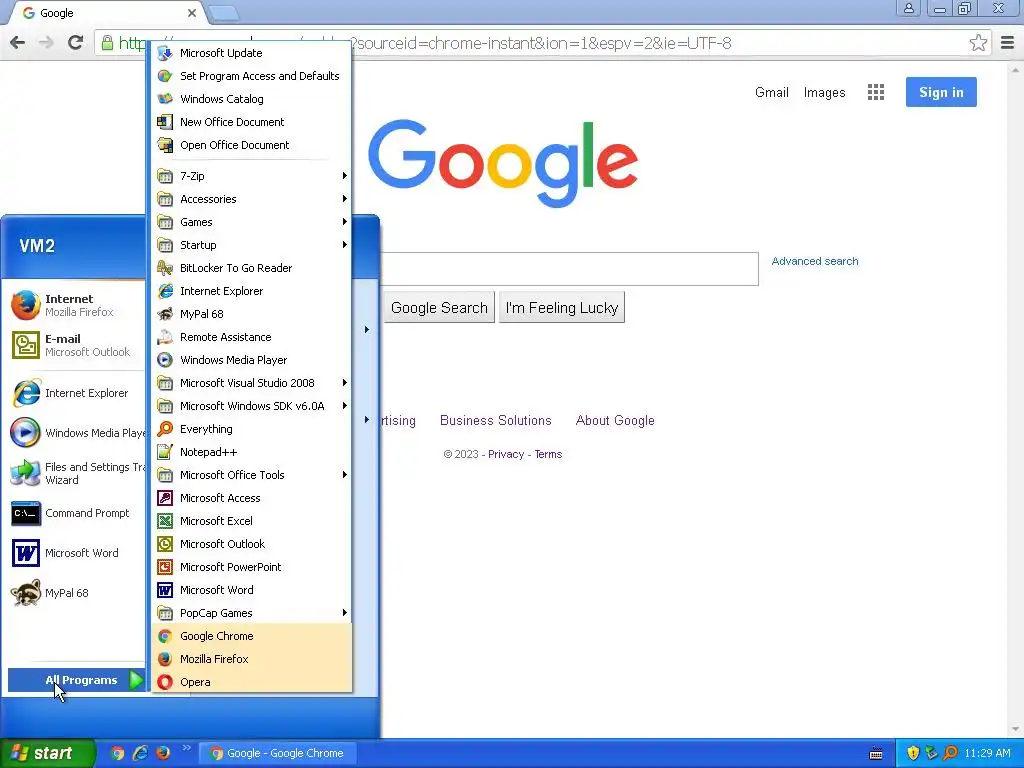Open About Google link

(x=615, y=421)
